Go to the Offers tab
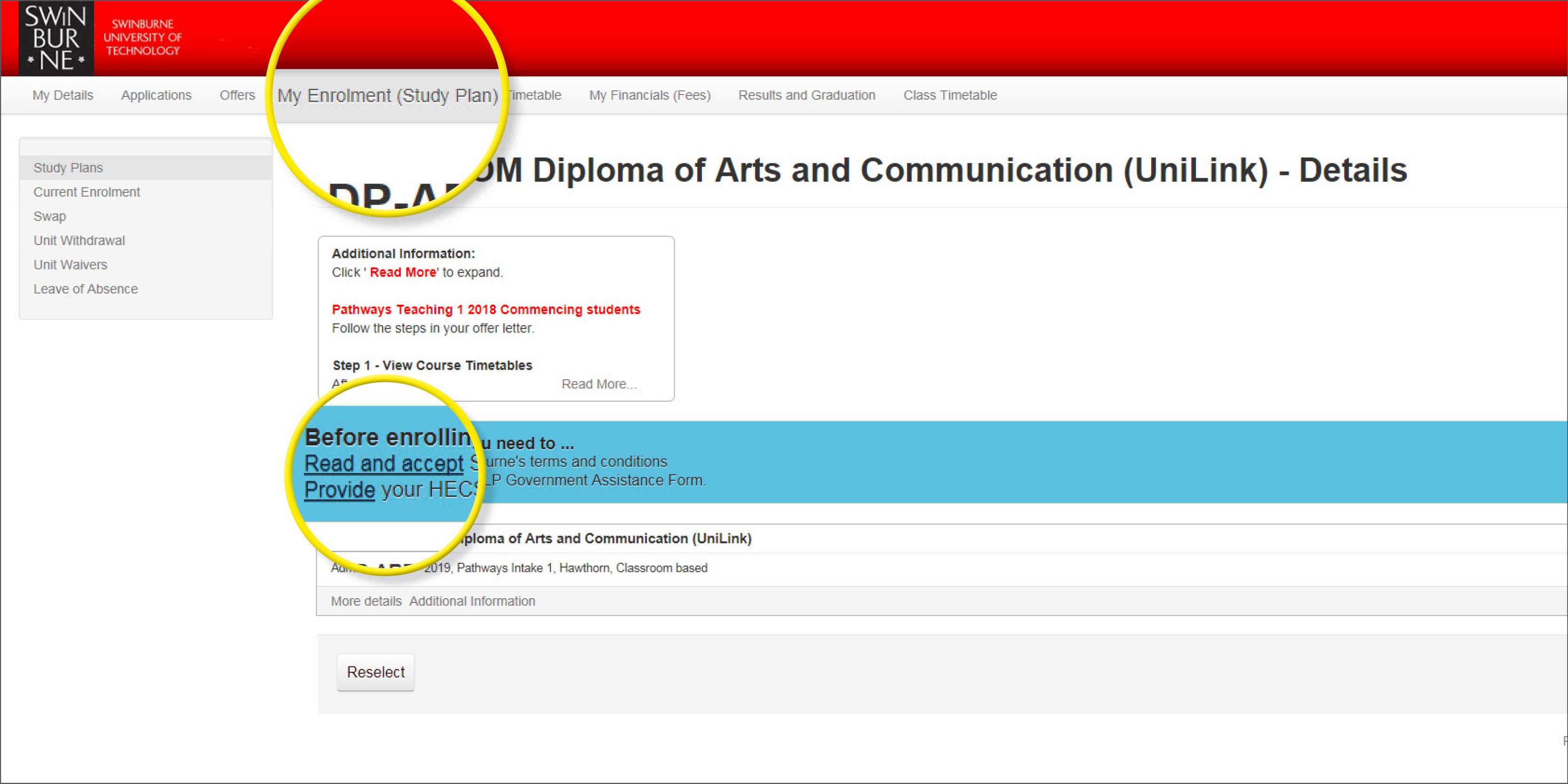Image resolution: width=1568 pixels, height=784 pixels. (x=237, y=95)
